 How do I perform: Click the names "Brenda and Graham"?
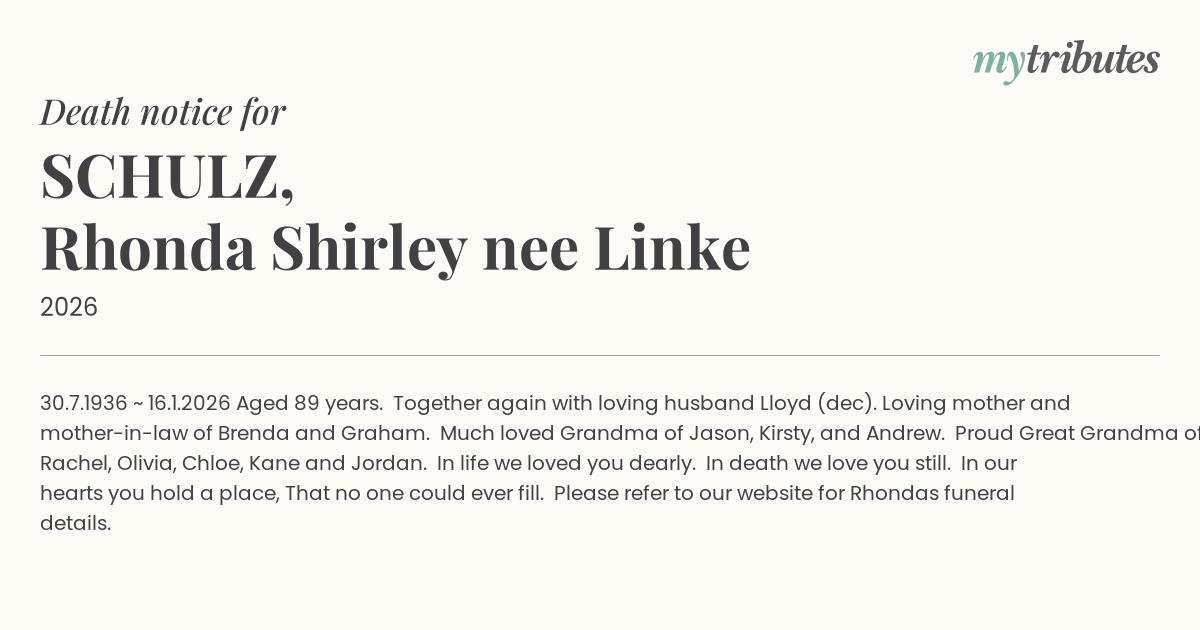click(323, 434)
